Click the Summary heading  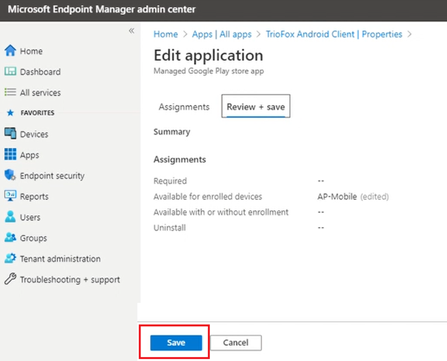[x=172, y=132]
